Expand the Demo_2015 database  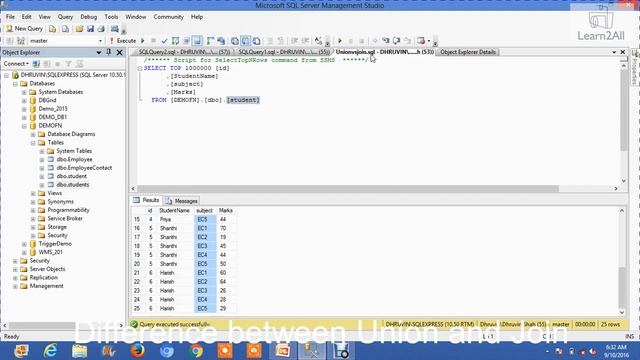(x=24, y=109)
